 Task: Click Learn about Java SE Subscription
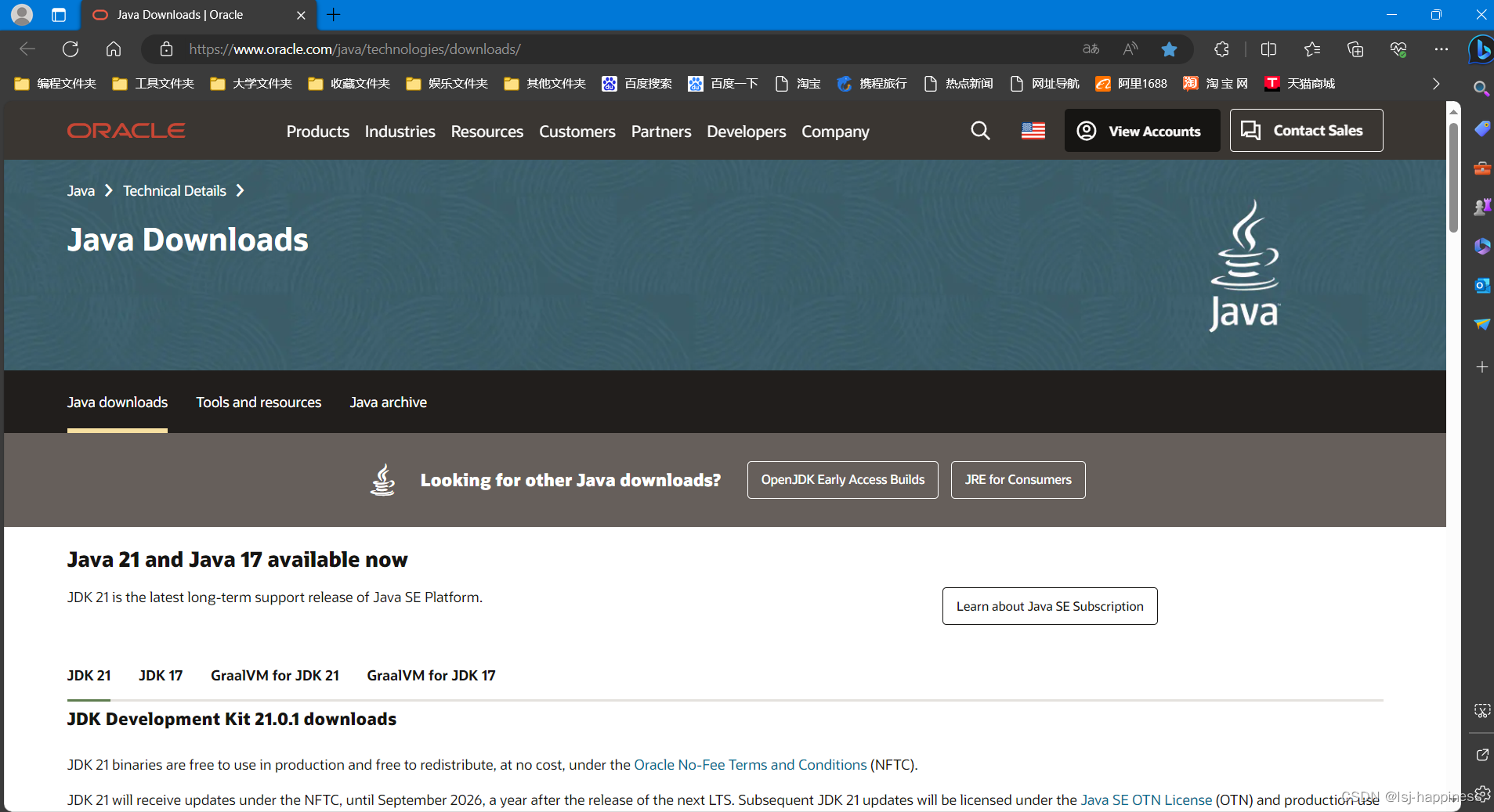coord(1050,606)
